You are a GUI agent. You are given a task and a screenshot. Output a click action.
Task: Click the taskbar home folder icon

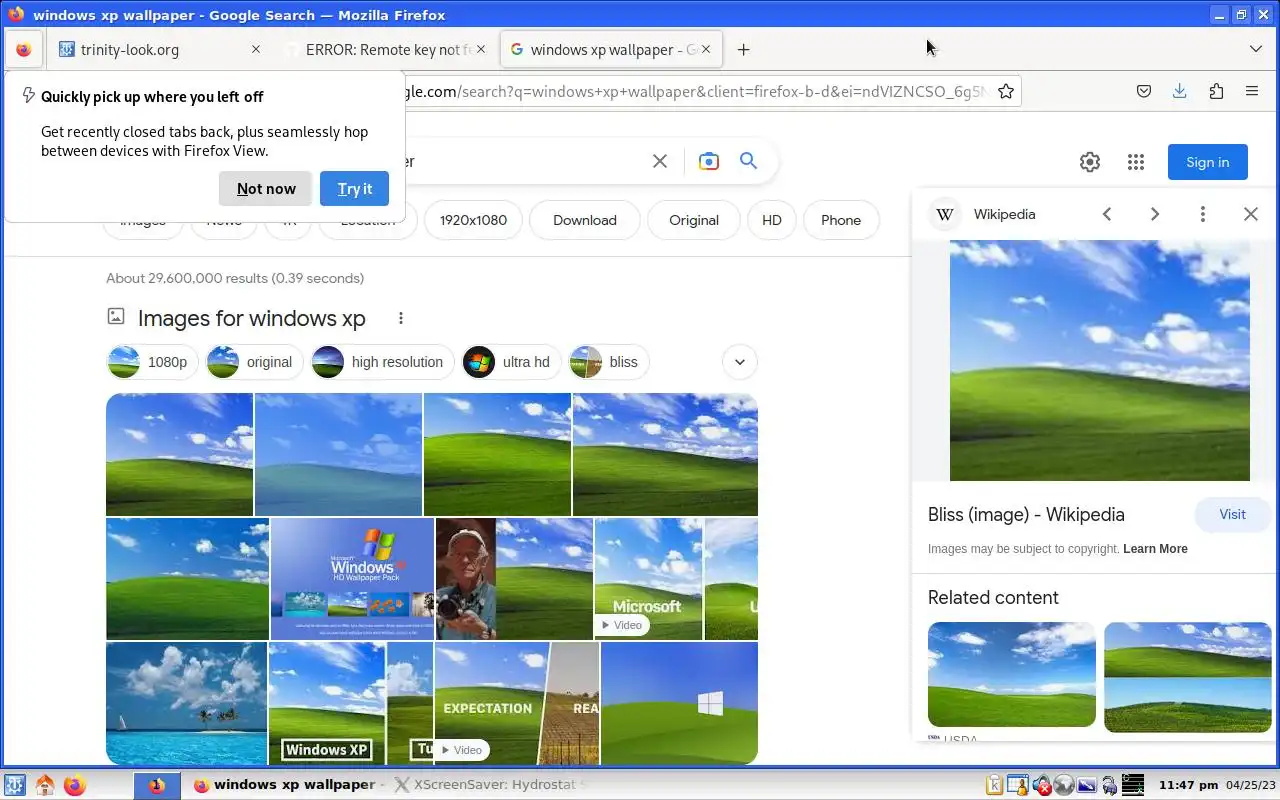[45, 785]
